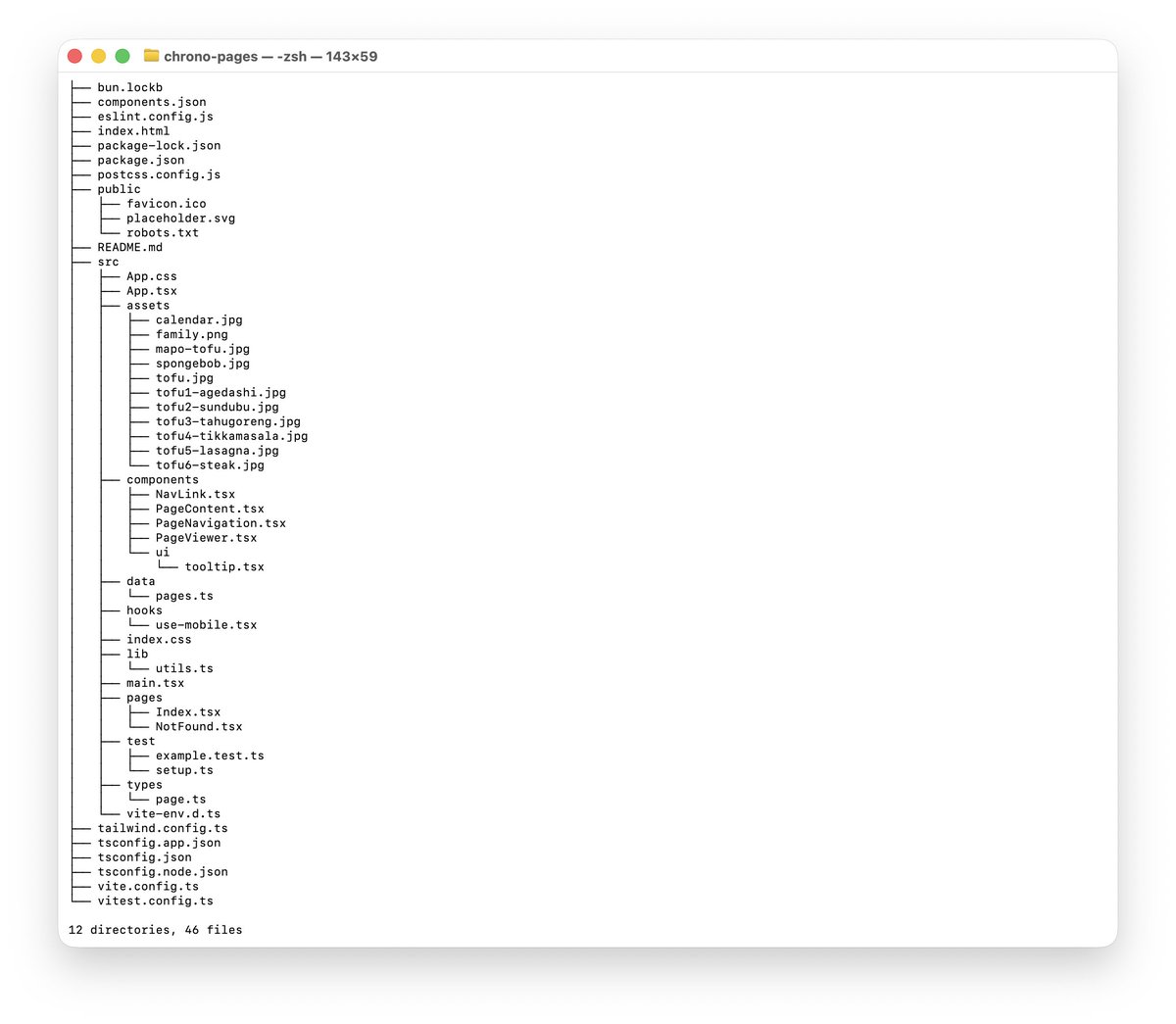The width and height of the screenshot is (1176, 1024).
Task: Click setup.ts
Action: point(184,770)
